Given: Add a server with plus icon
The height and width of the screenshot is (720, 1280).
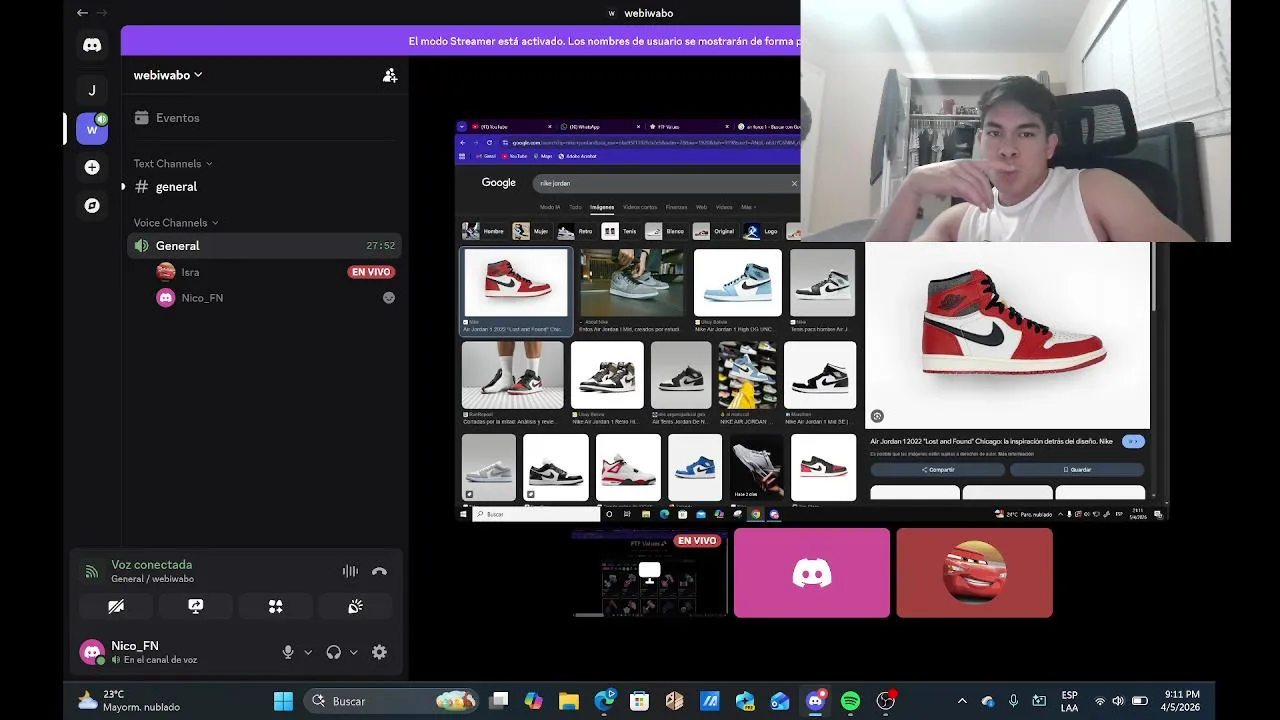Looking at the screenshot, I should (92, 167).
